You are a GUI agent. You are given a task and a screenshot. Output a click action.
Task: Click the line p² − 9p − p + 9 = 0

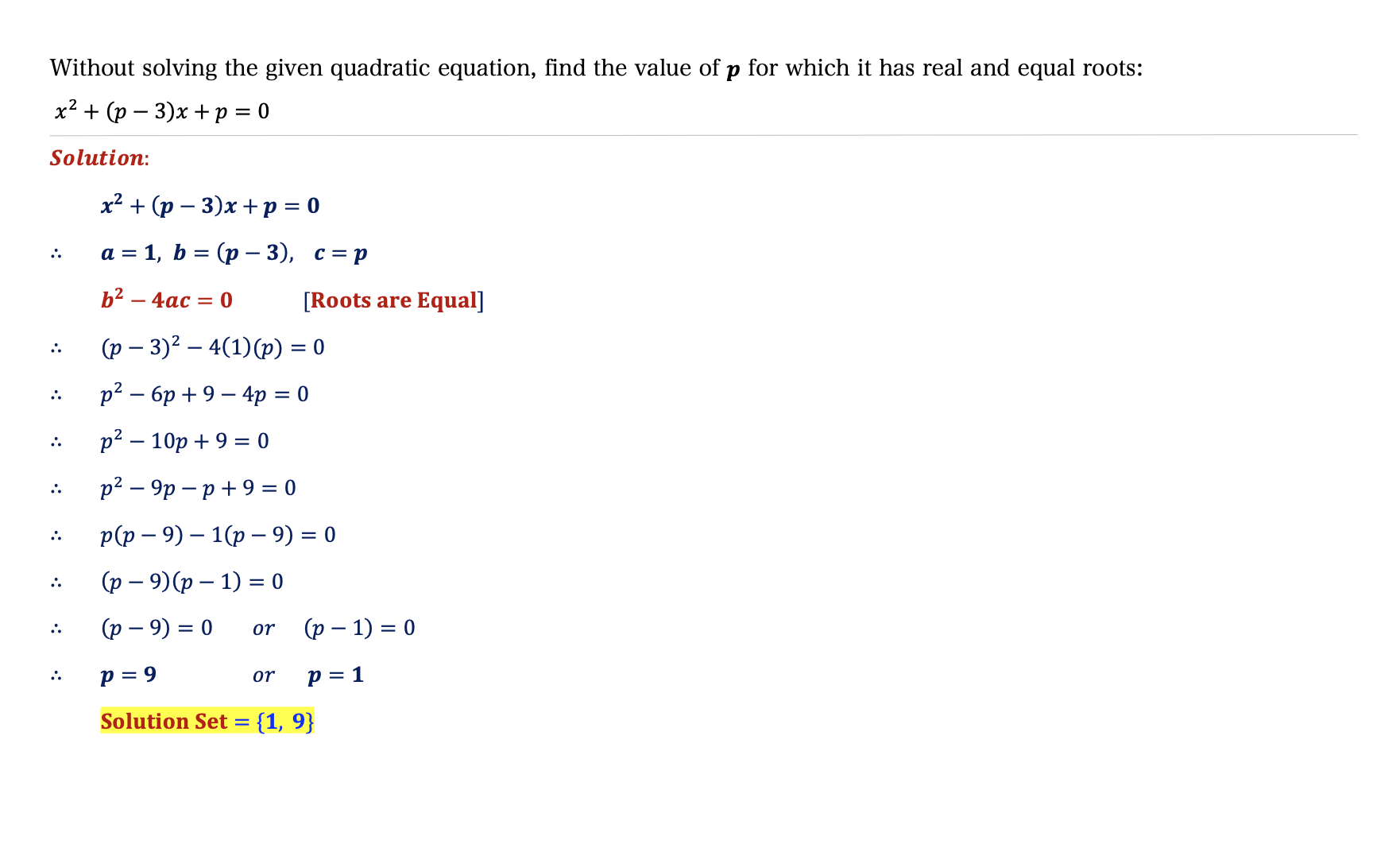tap(198, 487)
